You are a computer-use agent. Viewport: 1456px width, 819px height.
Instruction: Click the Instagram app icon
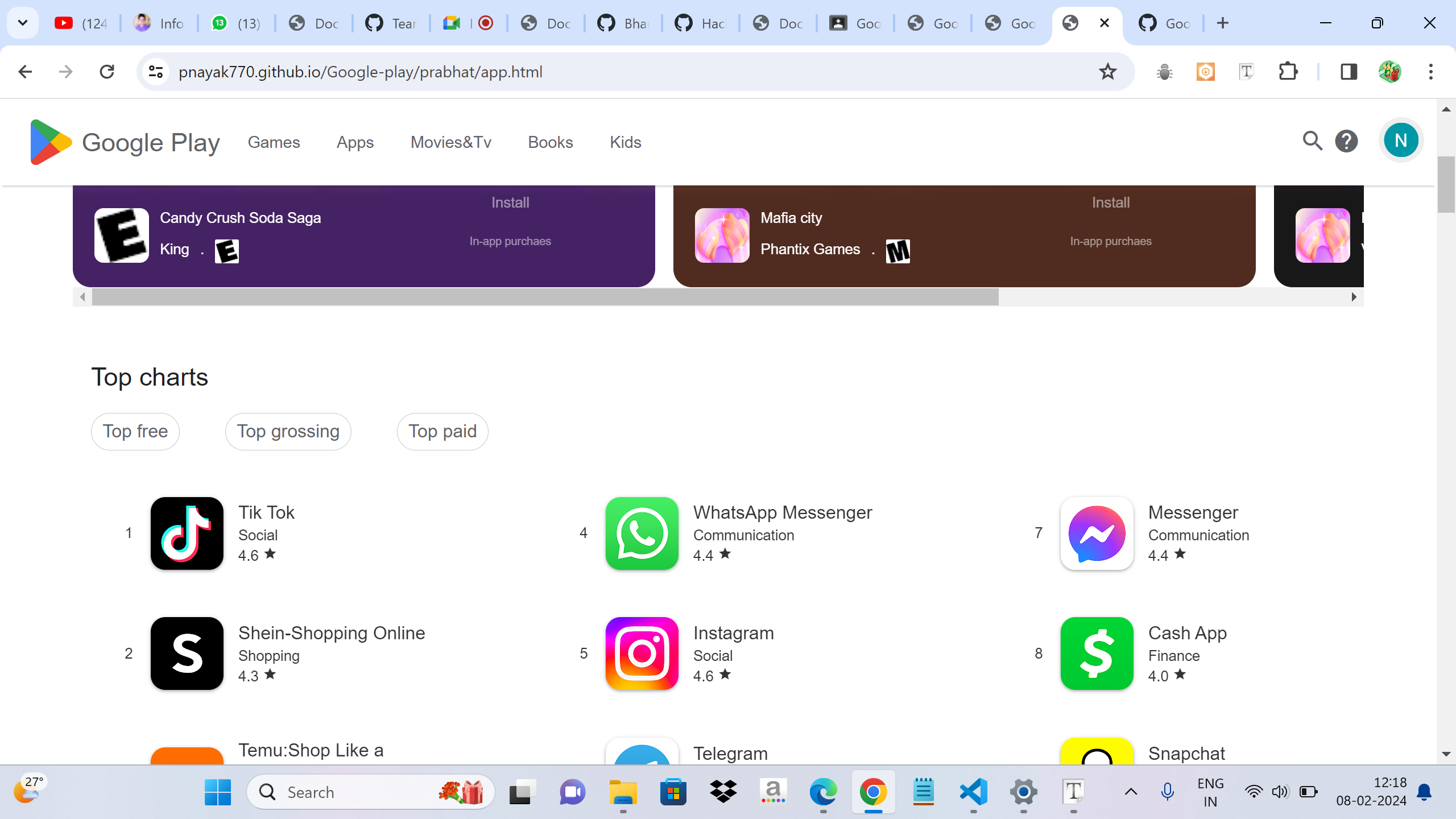click(642, 653)
